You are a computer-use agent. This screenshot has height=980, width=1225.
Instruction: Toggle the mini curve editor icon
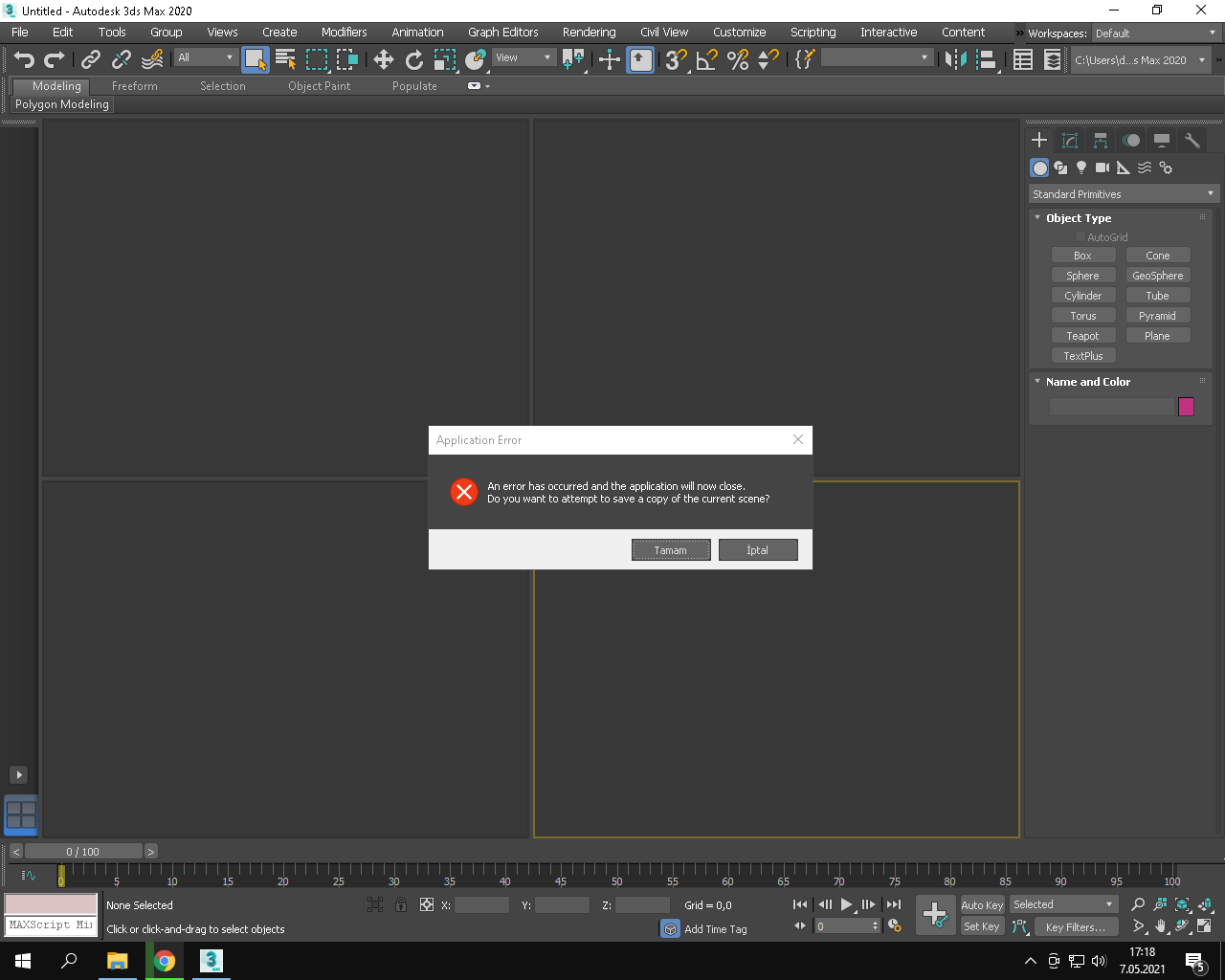tap(29, 875)
